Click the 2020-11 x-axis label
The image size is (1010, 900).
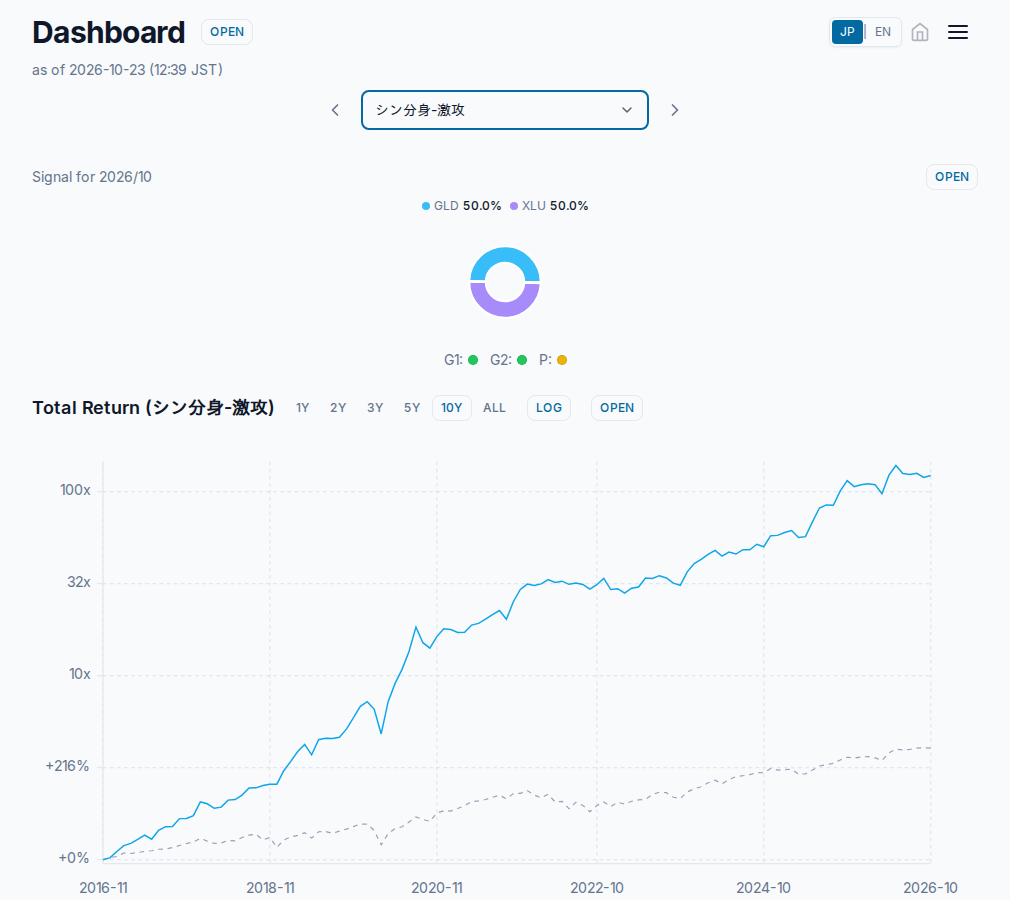437,888
